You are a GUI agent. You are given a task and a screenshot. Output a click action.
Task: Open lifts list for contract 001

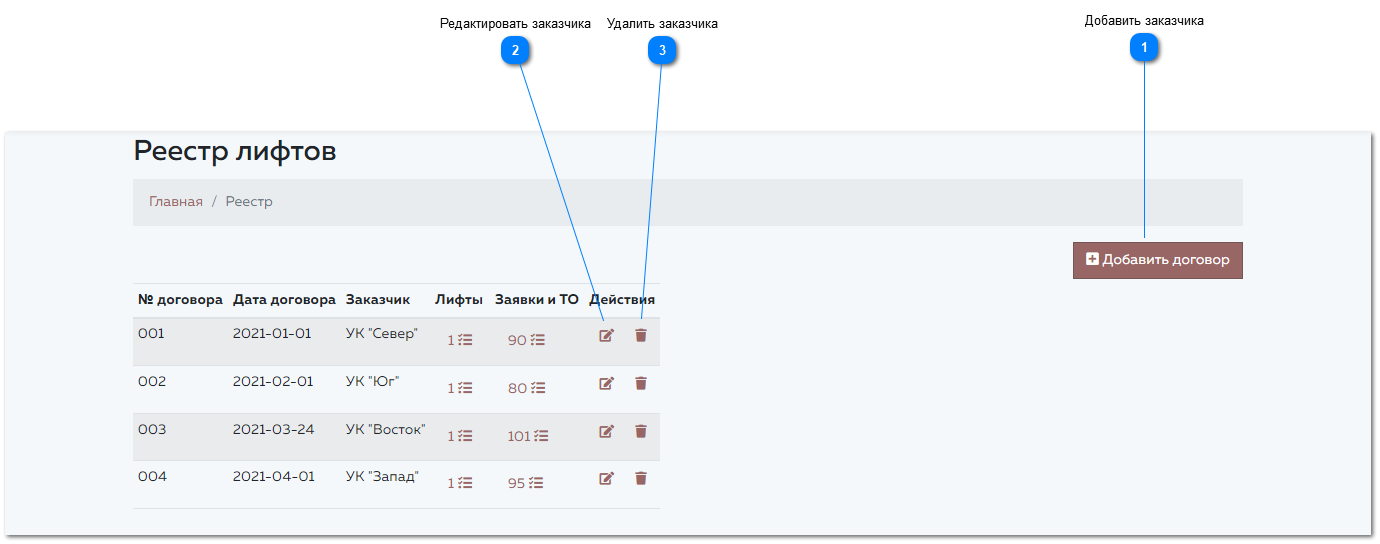click(460, 340)
